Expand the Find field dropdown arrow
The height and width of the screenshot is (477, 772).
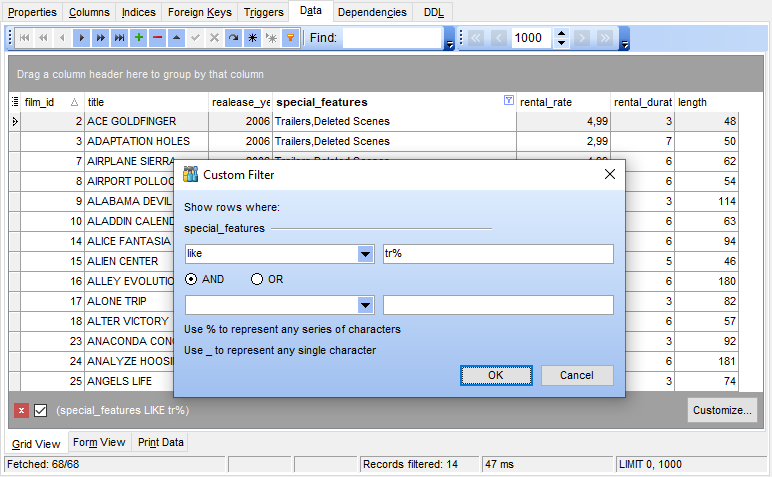click(x=450, y=44)
